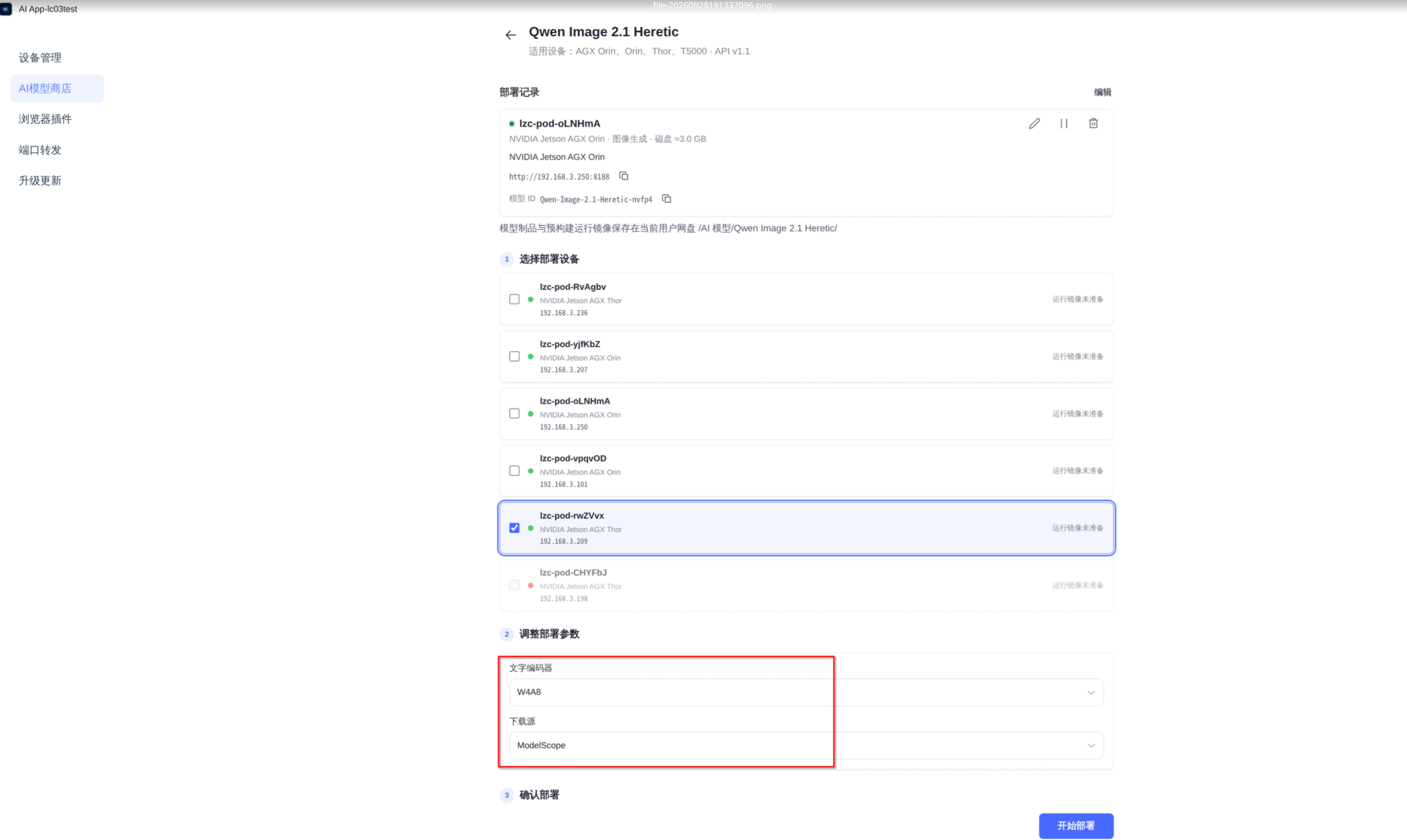Open the 文字编码器 W4A8 dropdown

806,692
